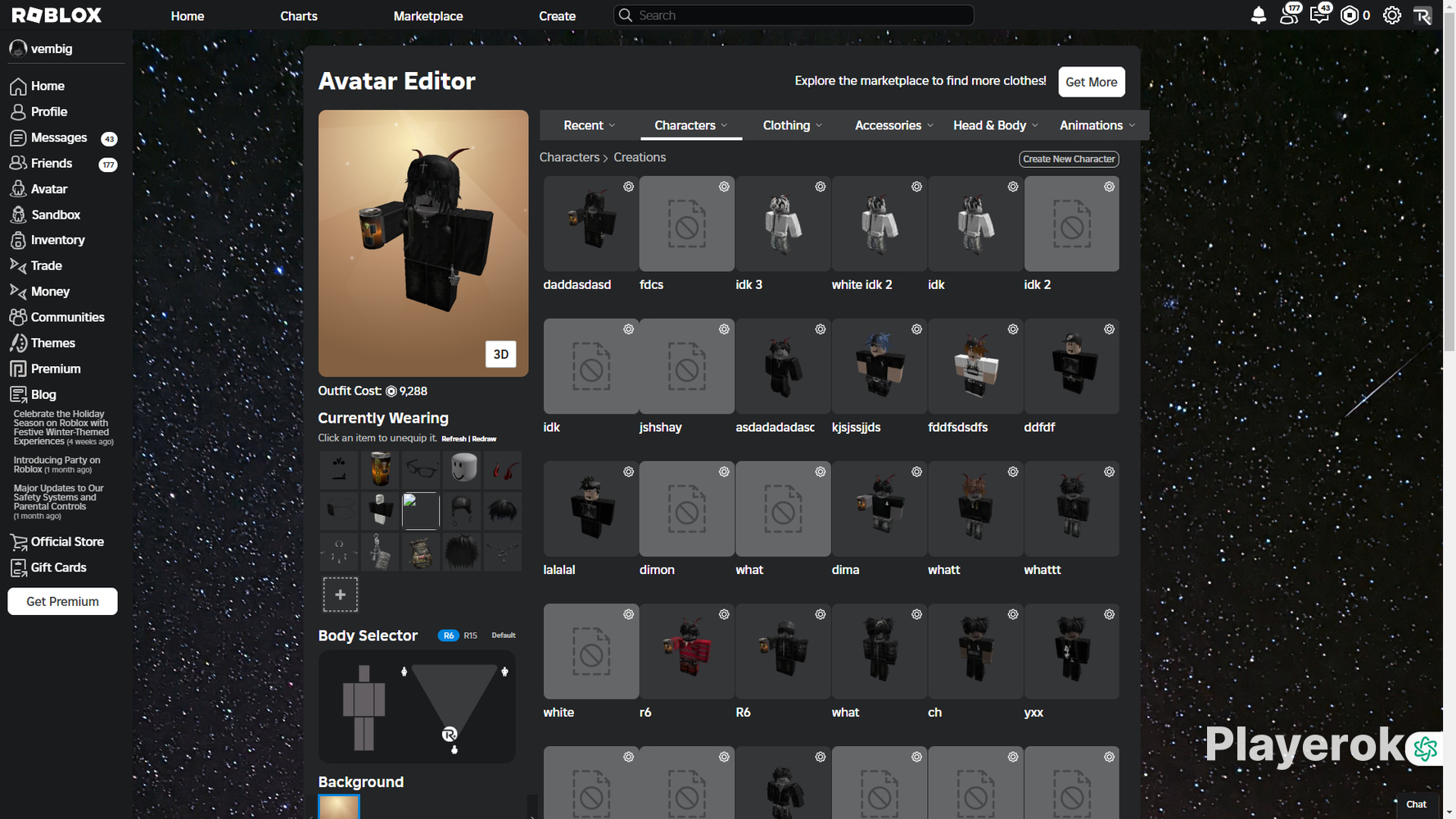The image size is (1456, 819).
Task: Unequip the glasses item
Action: click(421, 470)
